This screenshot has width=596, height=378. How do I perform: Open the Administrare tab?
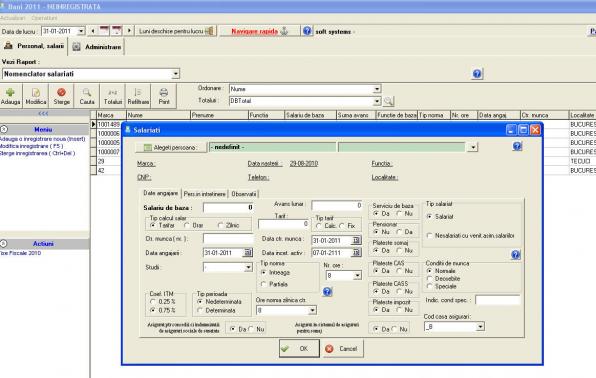click(x=97, y=47)
